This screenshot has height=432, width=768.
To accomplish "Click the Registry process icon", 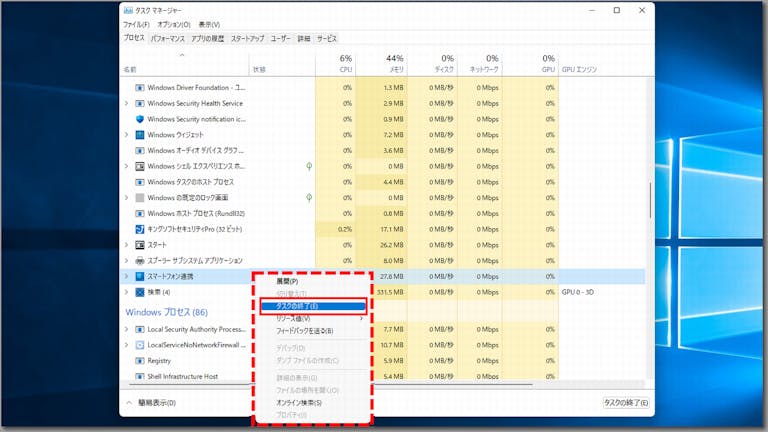I will [x=140, y=360].
